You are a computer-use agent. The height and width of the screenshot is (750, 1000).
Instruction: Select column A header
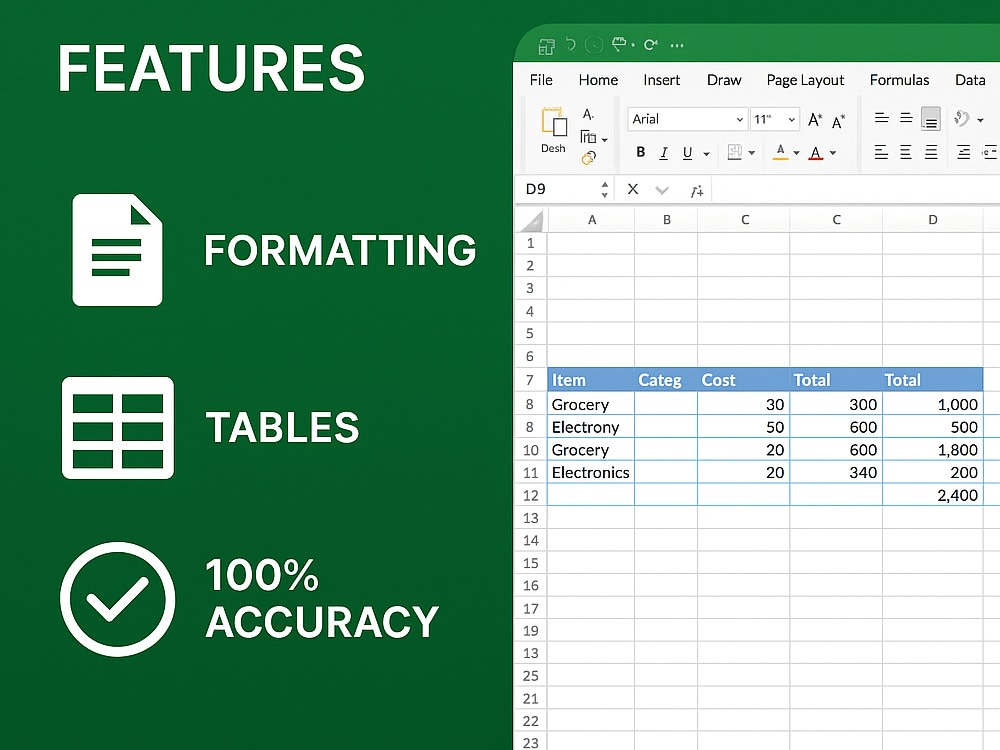click(591, 220)
